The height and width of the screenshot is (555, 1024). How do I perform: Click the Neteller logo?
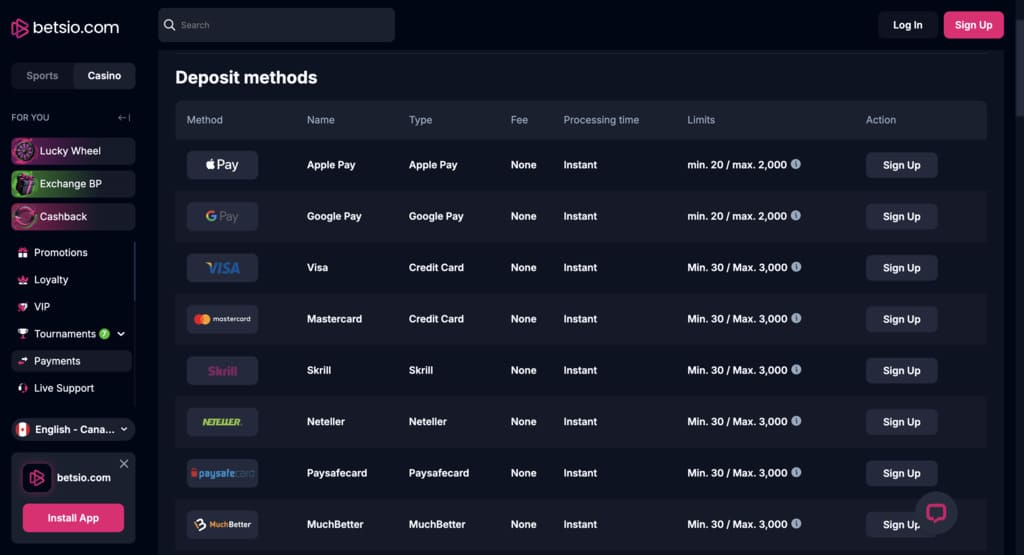click(222, 422)
